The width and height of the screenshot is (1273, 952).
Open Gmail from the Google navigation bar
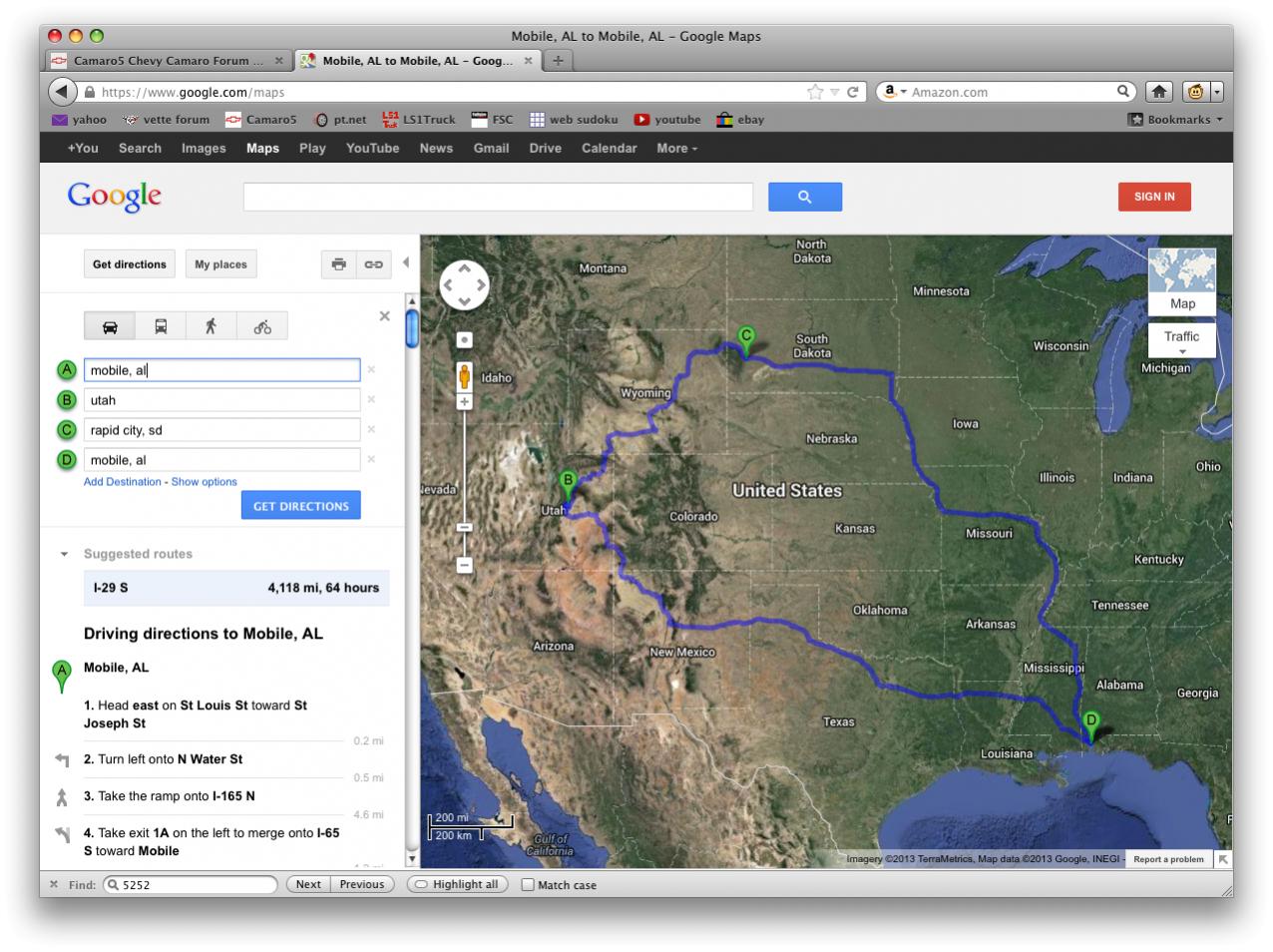tap(491, 148)
